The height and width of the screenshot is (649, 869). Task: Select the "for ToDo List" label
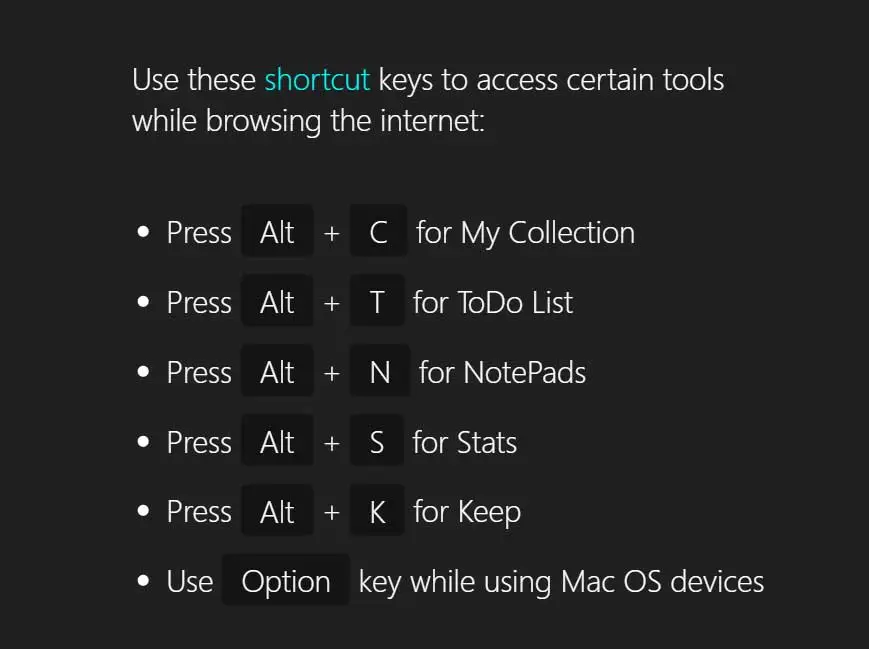493,303
